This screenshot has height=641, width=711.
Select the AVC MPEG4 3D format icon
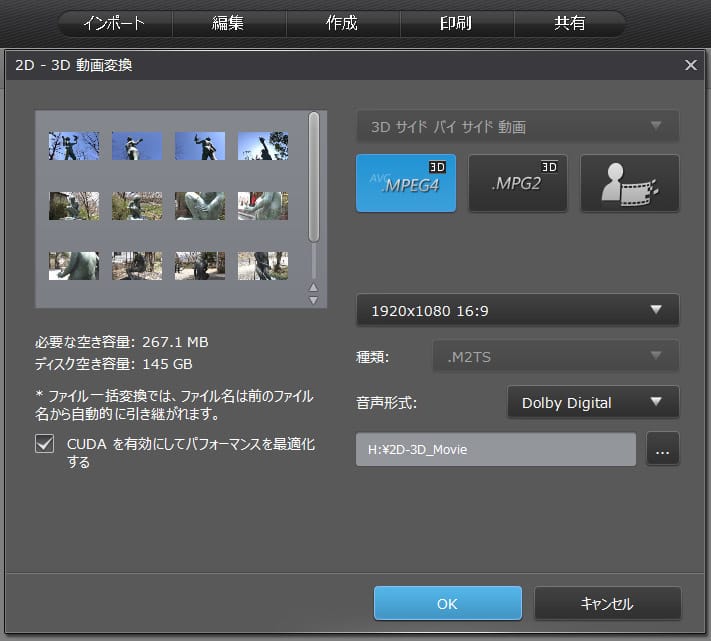406,183
